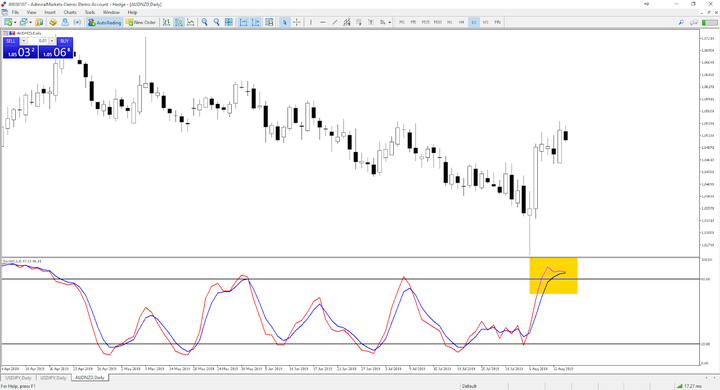Screen dimensions: 720x390
Task: Open the Help menu
Action: click(132, 12)
